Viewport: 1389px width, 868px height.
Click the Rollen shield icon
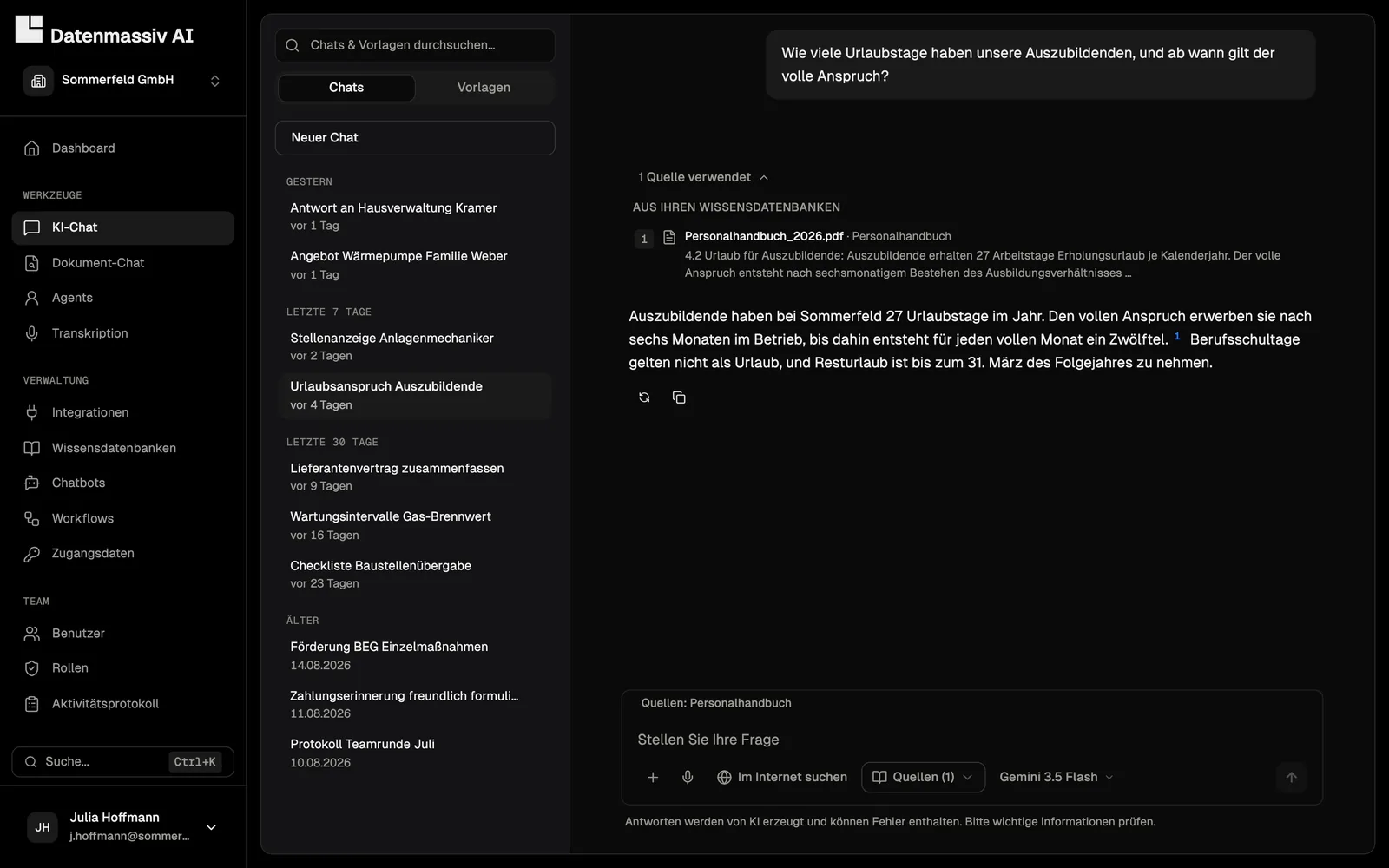(32, 668)
